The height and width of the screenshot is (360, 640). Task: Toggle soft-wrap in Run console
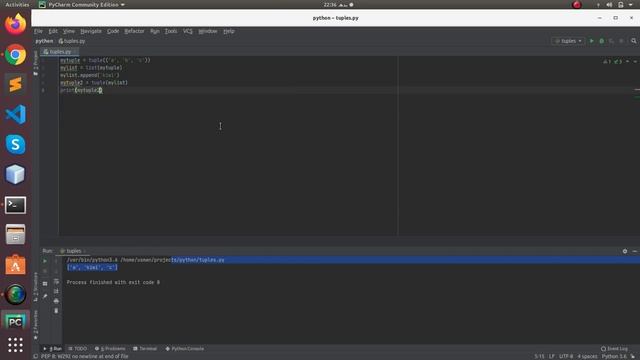pyautogui.click(x=56, y=281)
